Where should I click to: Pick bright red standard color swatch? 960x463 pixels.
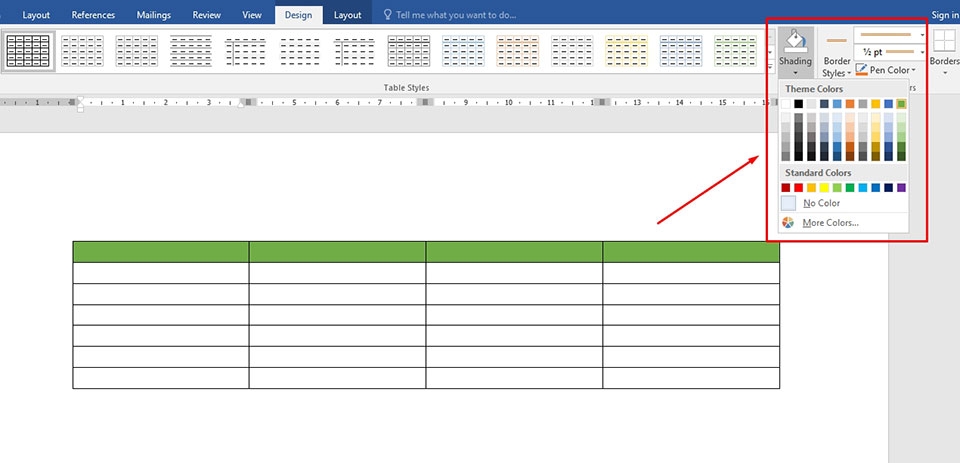click(x=798, y=188)
